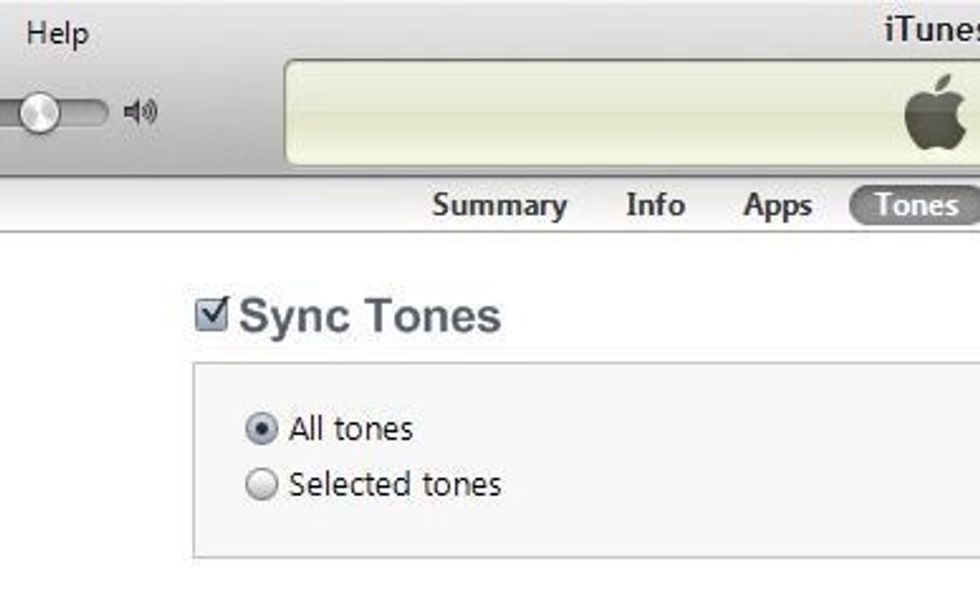Open the Info tab

(x=655, y=206)
